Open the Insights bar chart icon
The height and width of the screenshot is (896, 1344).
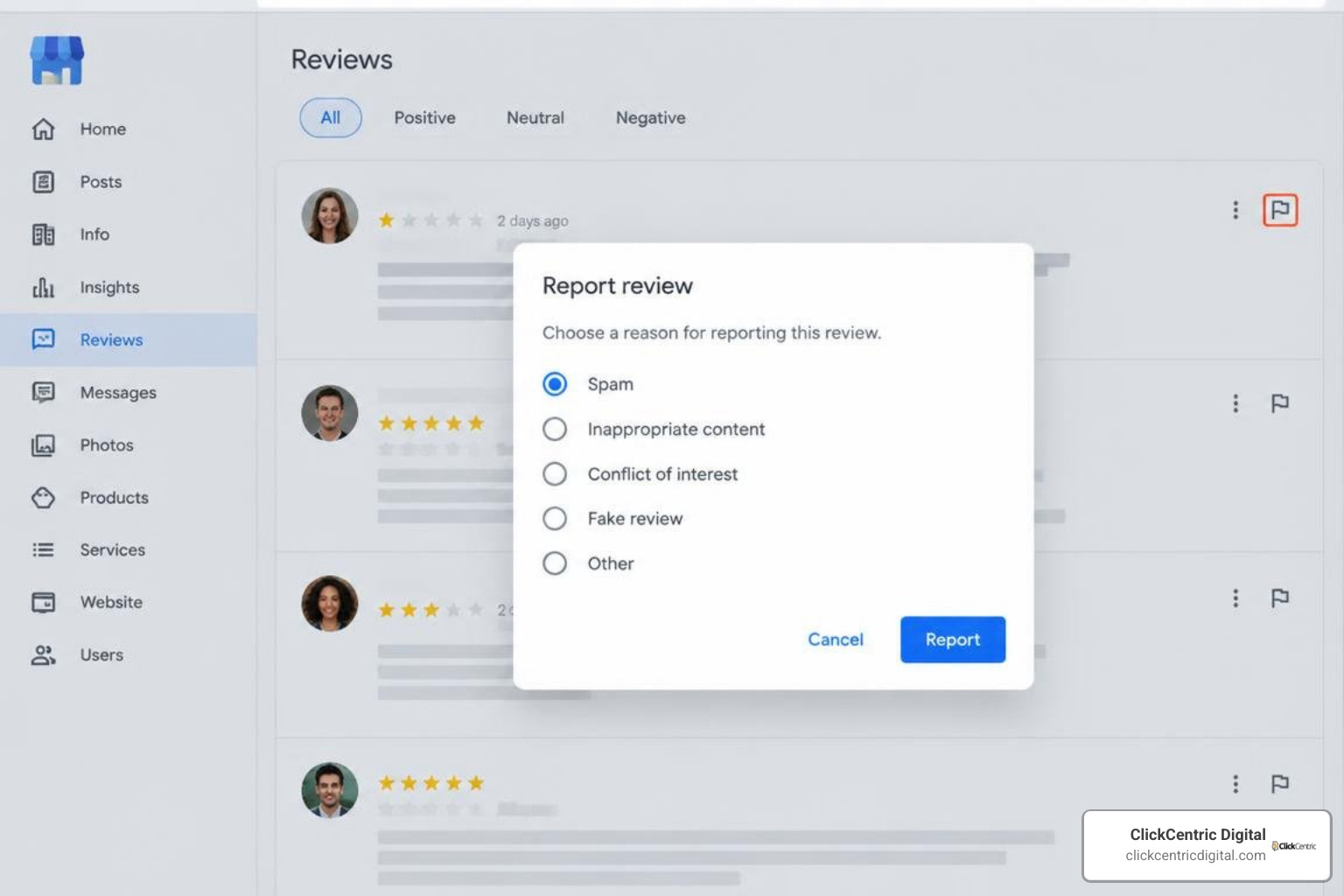pyautogui.click(x=43, y=287)
